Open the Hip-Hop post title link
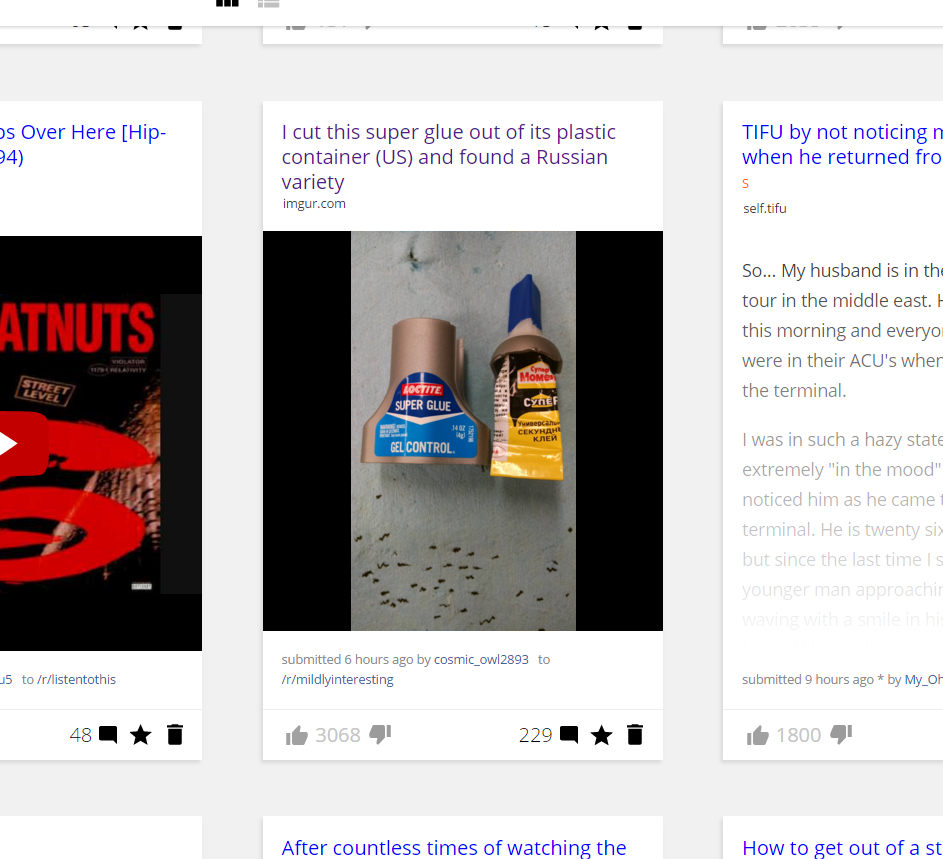Screen dimensions: 943x859 click(83, 144)
